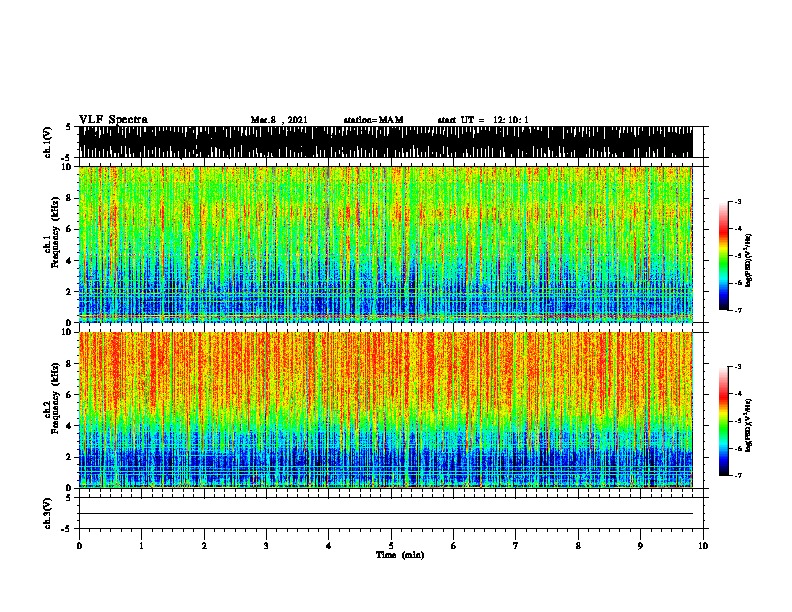792x612 pixels.
Task: Click the ch.2 color bar "-7" label
Action: point(737,476)
